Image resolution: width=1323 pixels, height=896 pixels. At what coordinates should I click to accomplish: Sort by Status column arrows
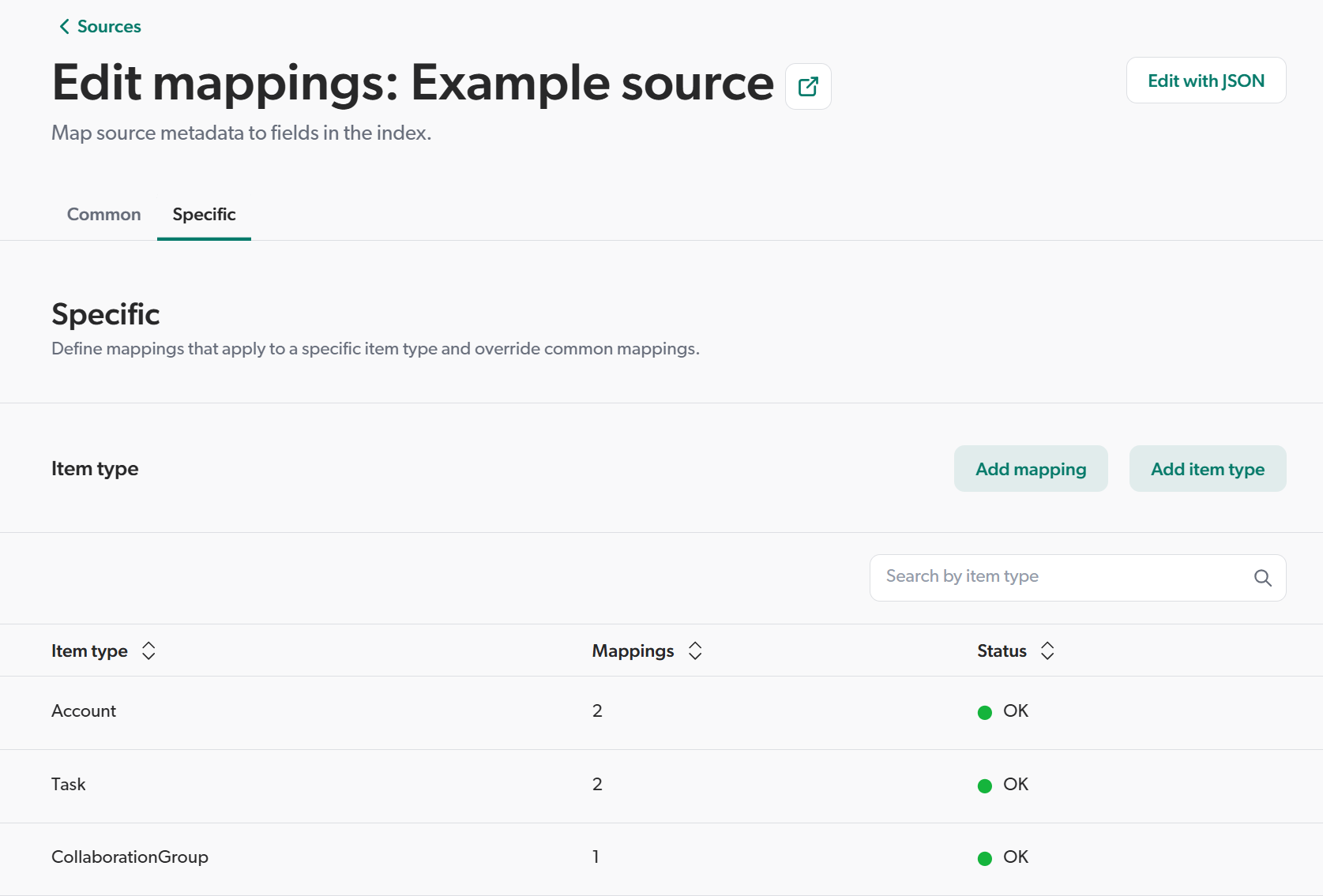pyautogui.click(x=1047, y=650)
